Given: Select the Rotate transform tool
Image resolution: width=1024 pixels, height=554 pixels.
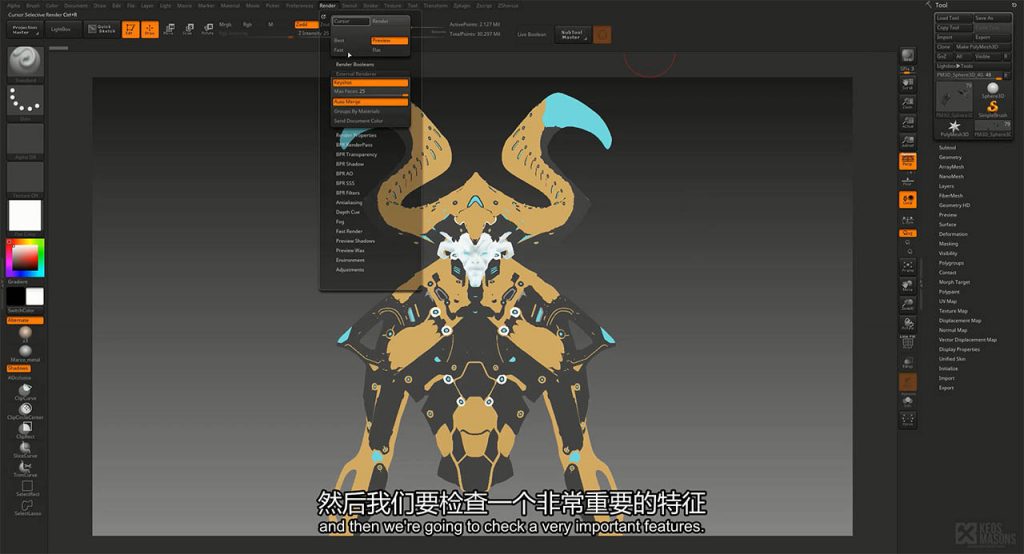Looking at the screenshot, I should pos(208,29).
